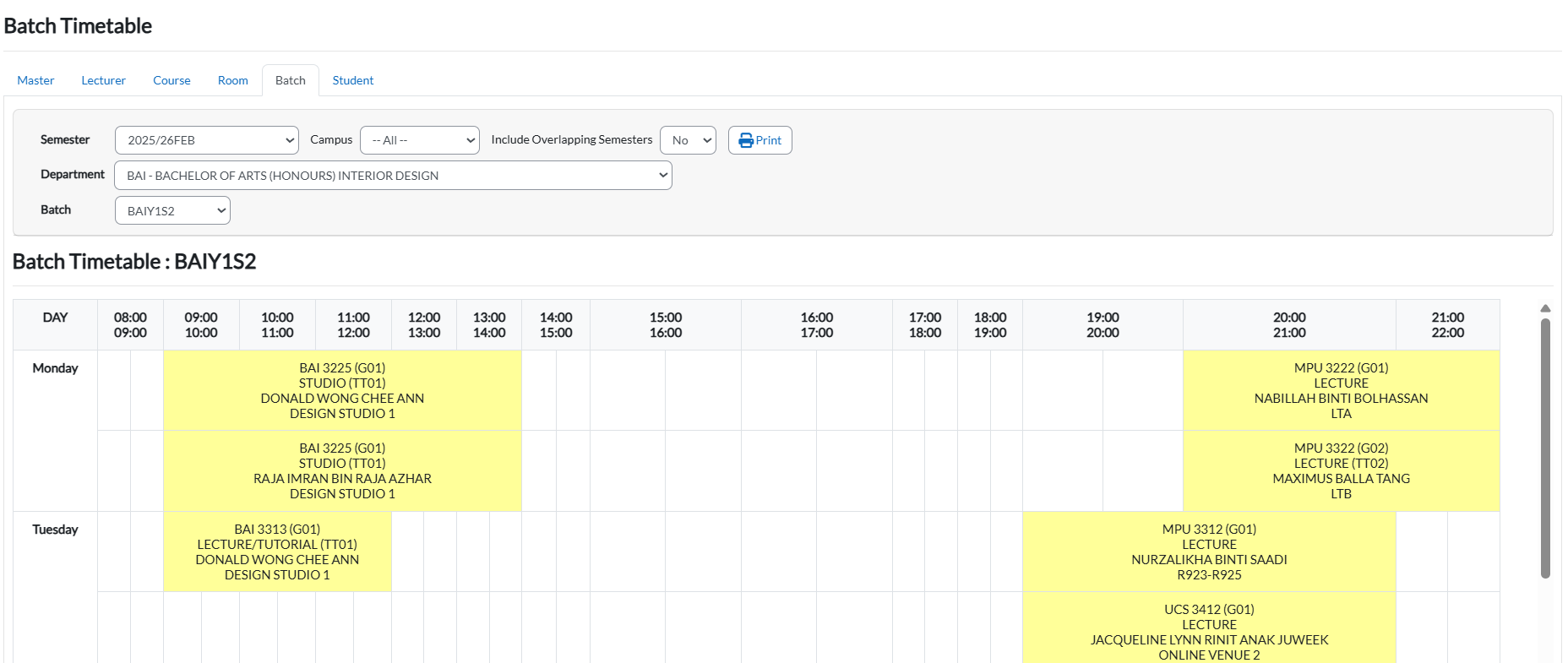Switch to the Master tab

(x=35, y=80)
